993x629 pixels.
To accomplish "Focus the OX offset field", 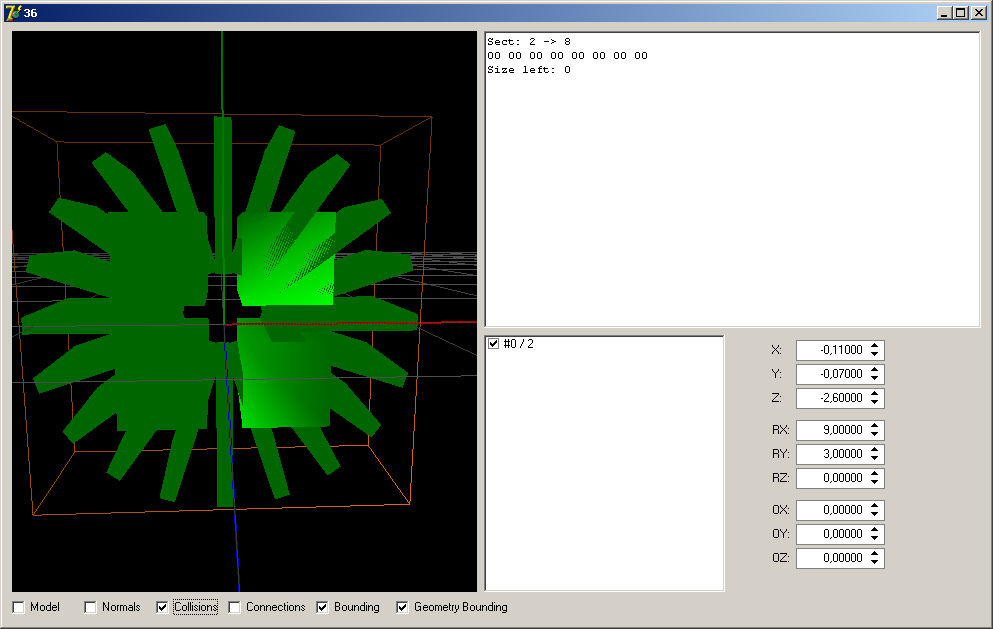I will tap(830, 510).
